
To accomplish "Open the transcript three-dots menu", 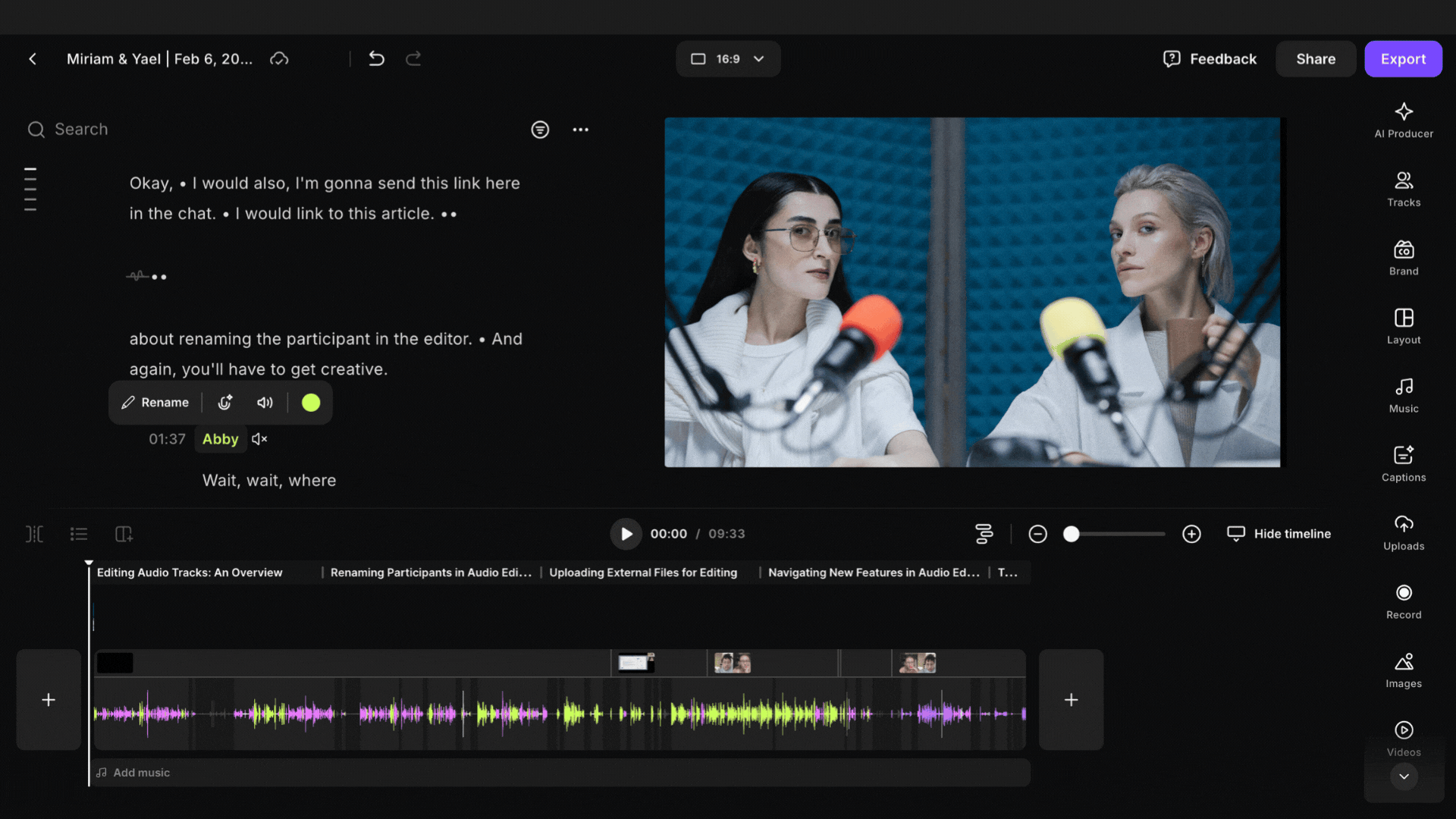I will (581, 130).
